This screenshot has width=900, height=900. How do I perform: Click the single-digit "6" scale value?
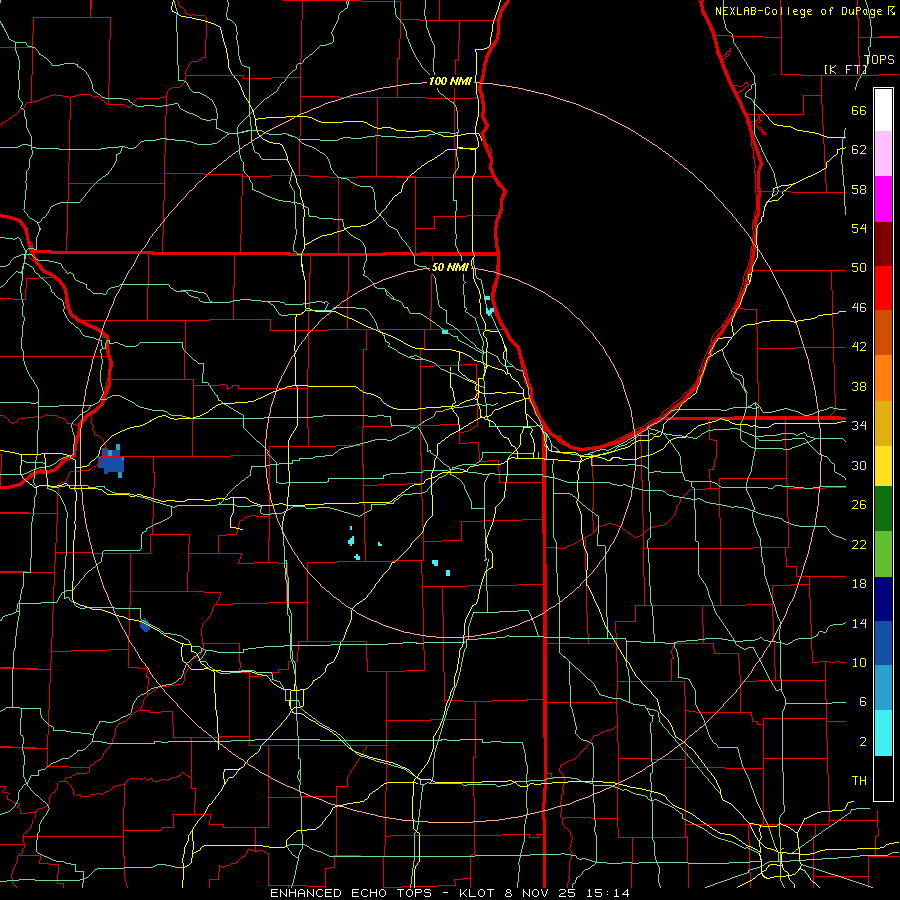pos(862,702)
